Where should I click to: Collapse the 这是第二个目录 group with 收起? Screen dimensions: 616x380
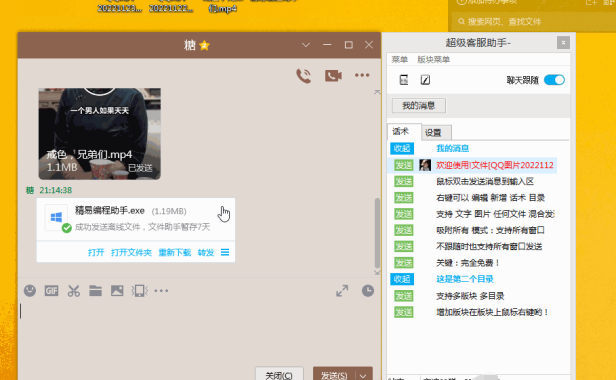point(402,279)
